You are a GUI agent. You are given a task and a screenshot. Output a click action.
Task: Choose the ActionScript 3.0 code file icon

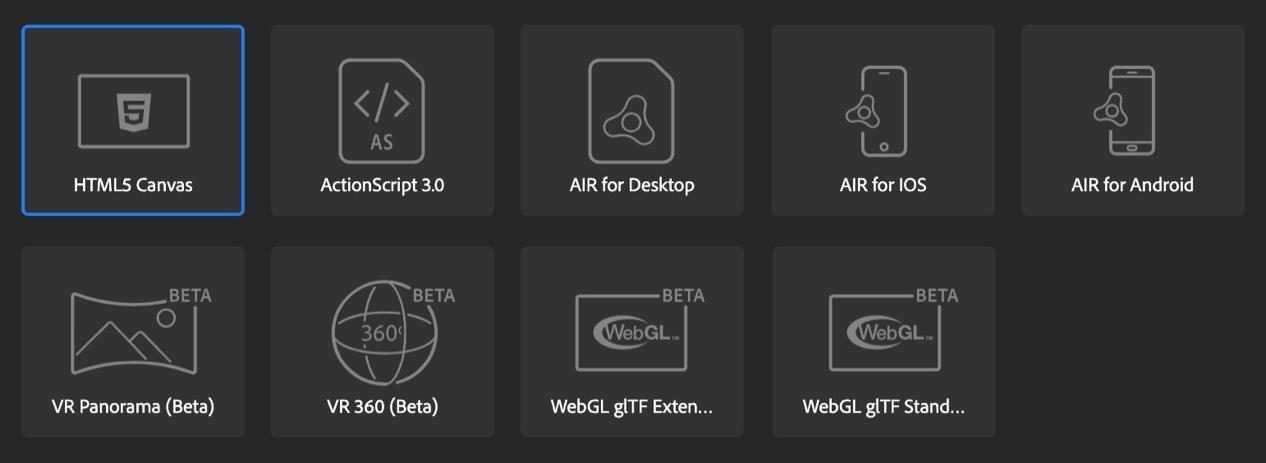tap(382, 110)
